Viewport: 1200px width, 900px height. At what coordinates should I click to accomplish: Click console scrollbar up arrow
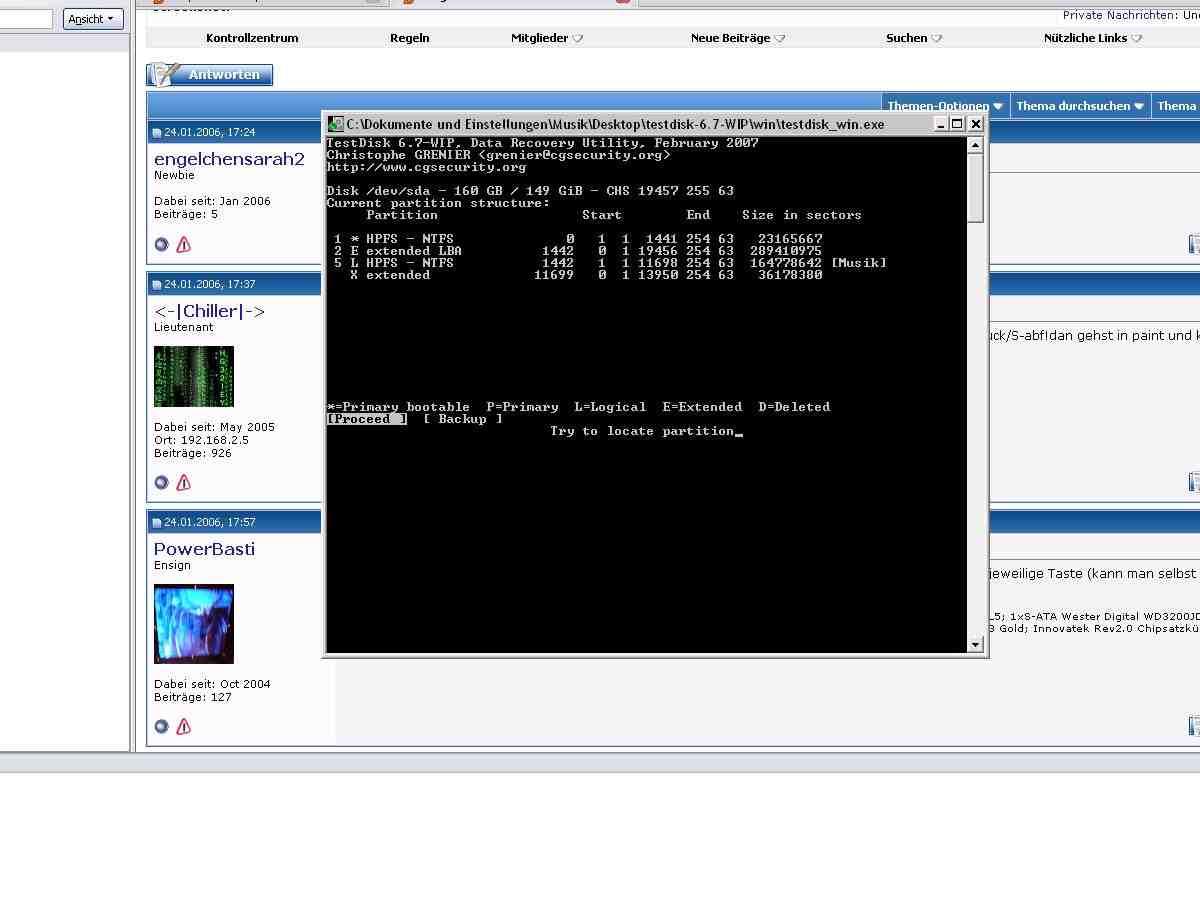[x=976, y=145]
